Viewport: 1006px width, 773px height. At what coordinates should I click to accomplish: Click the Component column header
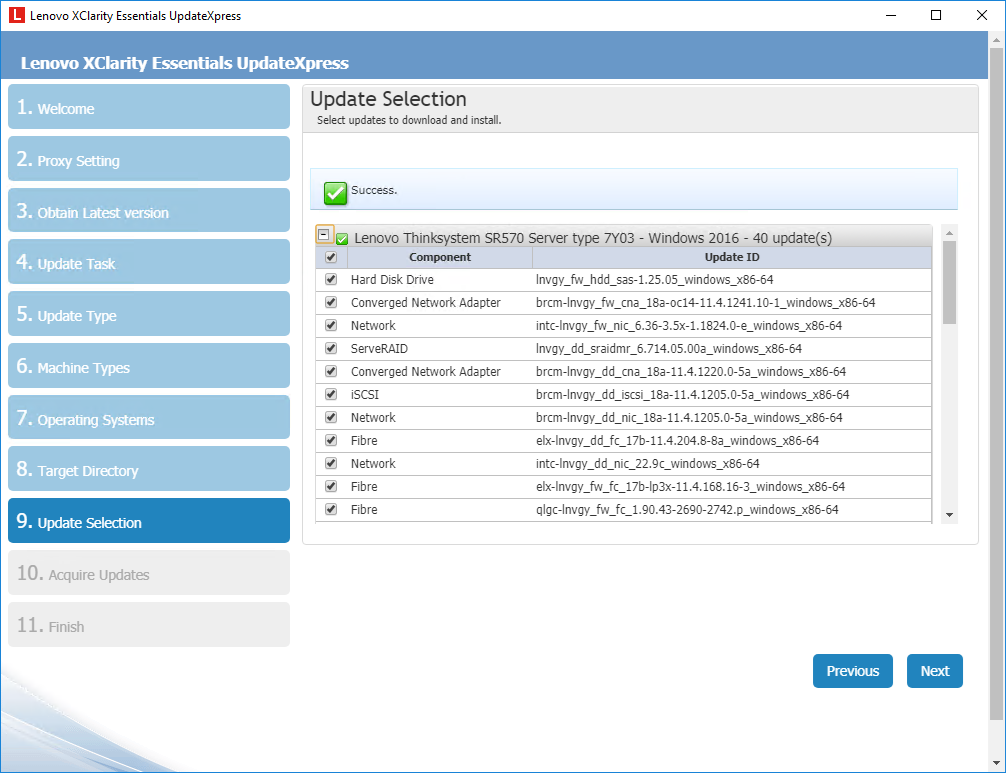coord(440,257)
